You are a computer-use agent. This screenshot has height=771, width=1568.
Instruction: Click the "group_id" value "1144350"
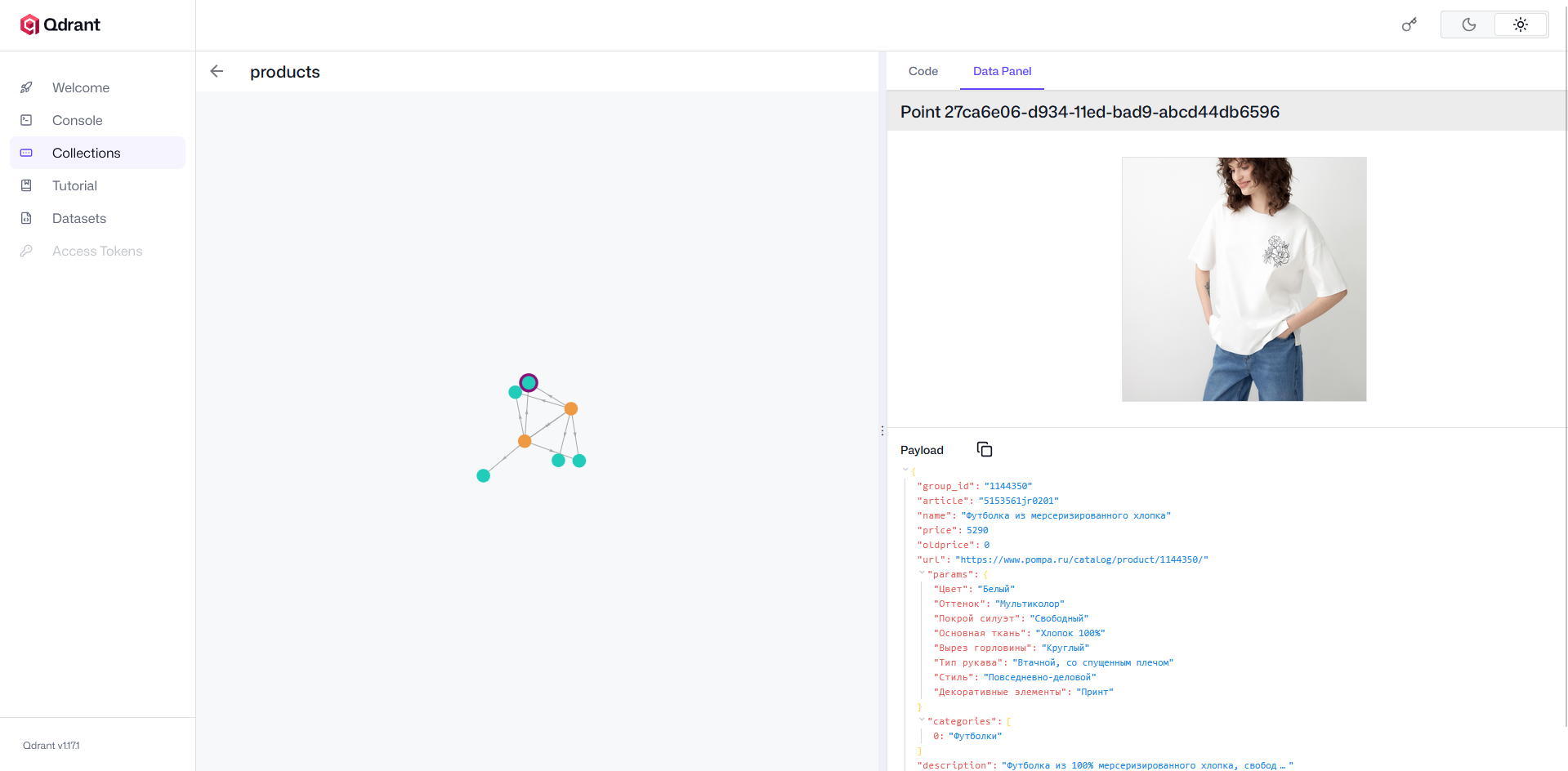point(1007,486)
